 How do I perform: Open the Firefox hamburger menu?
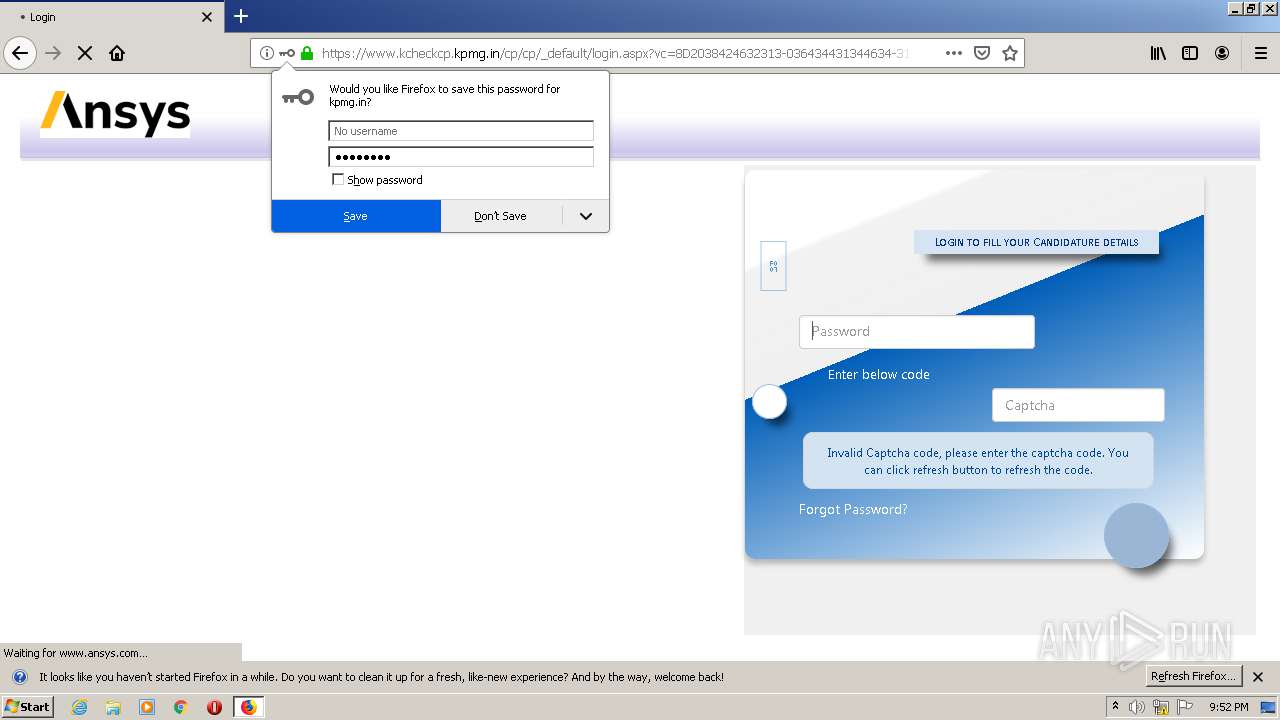pyautogui.click(x=1260, y=53)
